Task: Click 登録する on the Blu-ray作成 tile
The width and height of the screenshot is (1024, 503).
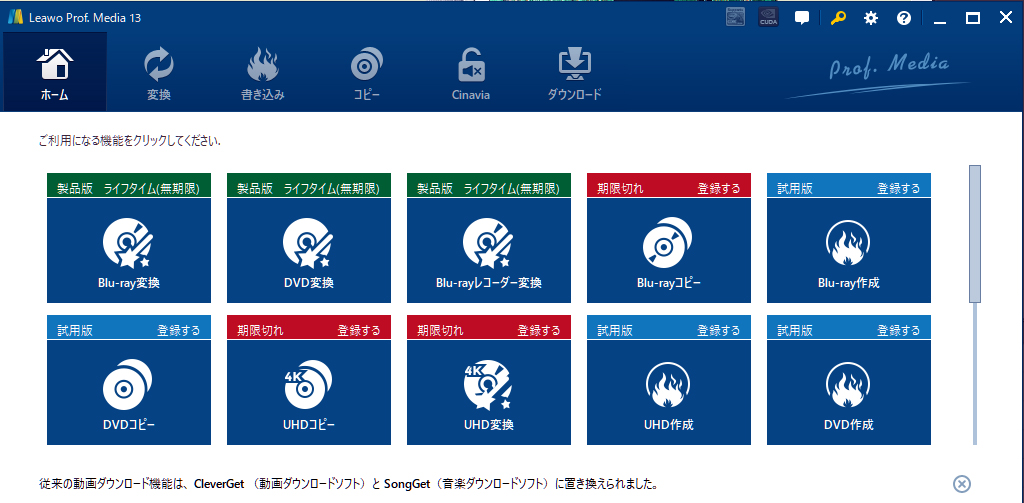Action: coord(899,189)
